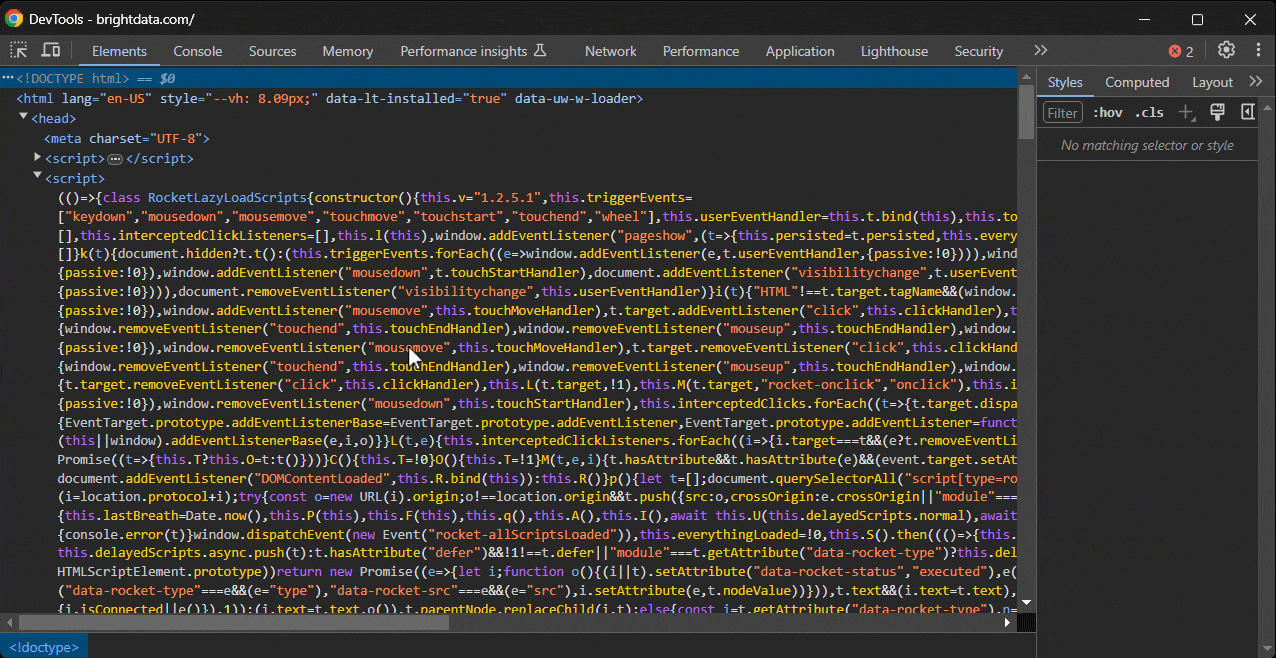
Task: Open DevTools settings gear
Action: (1226, 50)
